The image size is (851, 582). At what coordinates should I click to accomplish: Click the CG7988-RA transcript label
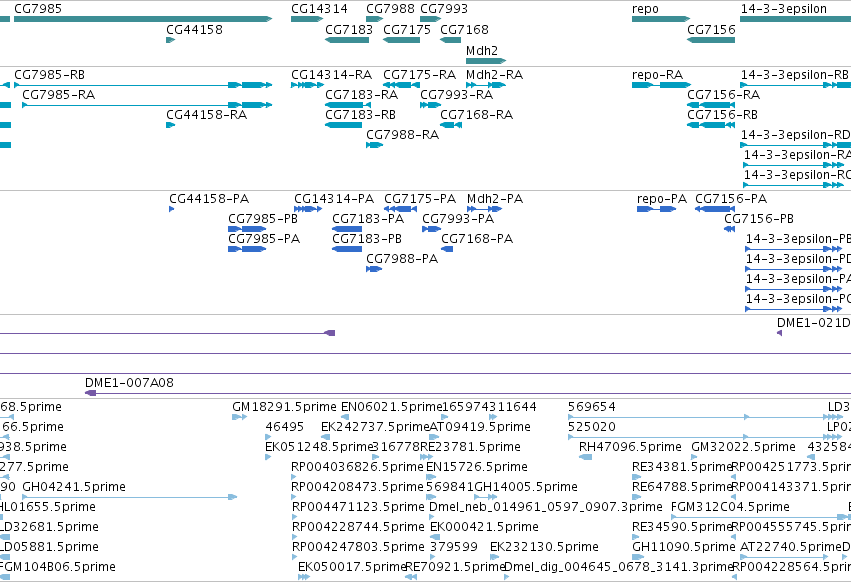(402, 135)
